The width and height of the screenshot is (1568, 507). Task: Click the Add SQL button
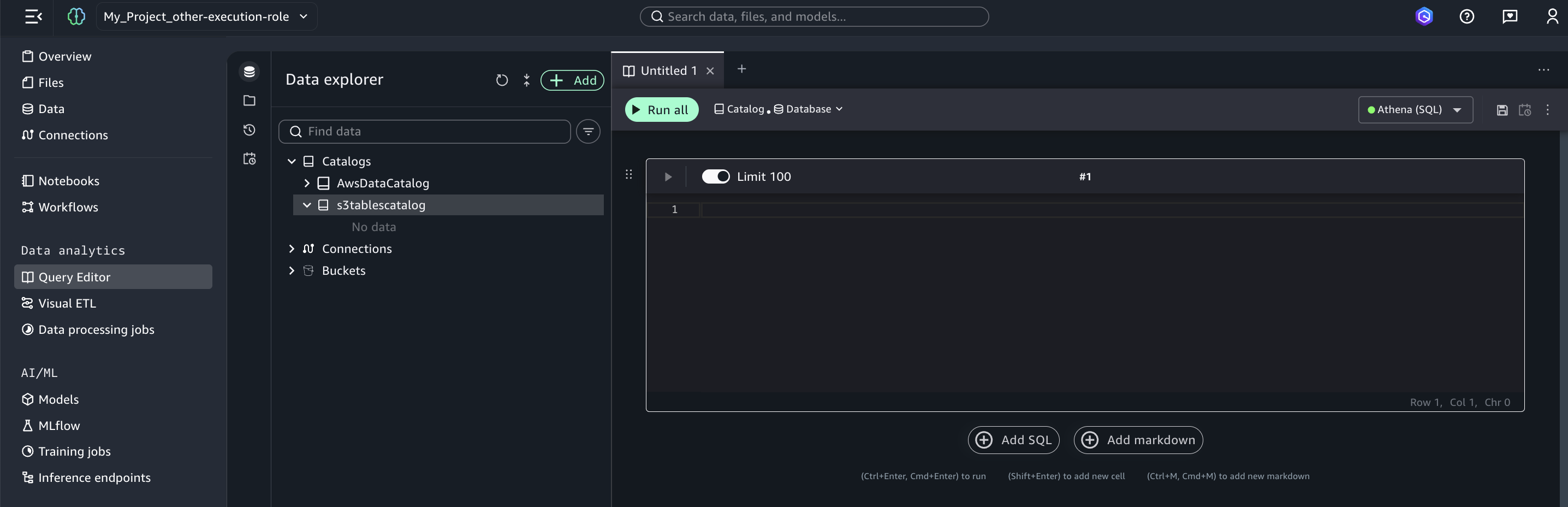tap(1013, 440)
